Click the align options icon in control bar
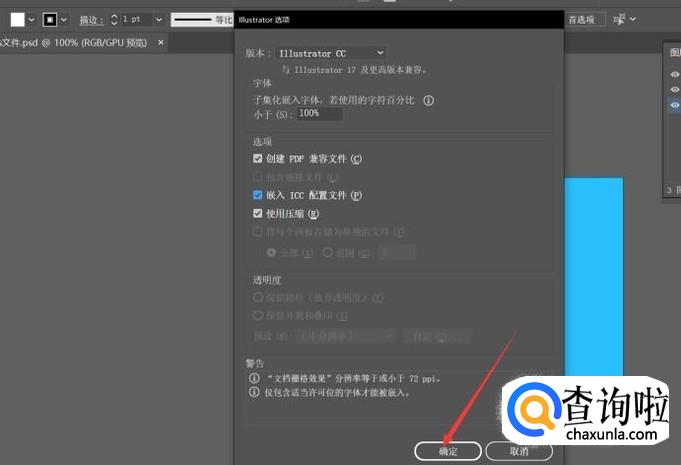Screen dimensions: 681x465 point(619,19)
